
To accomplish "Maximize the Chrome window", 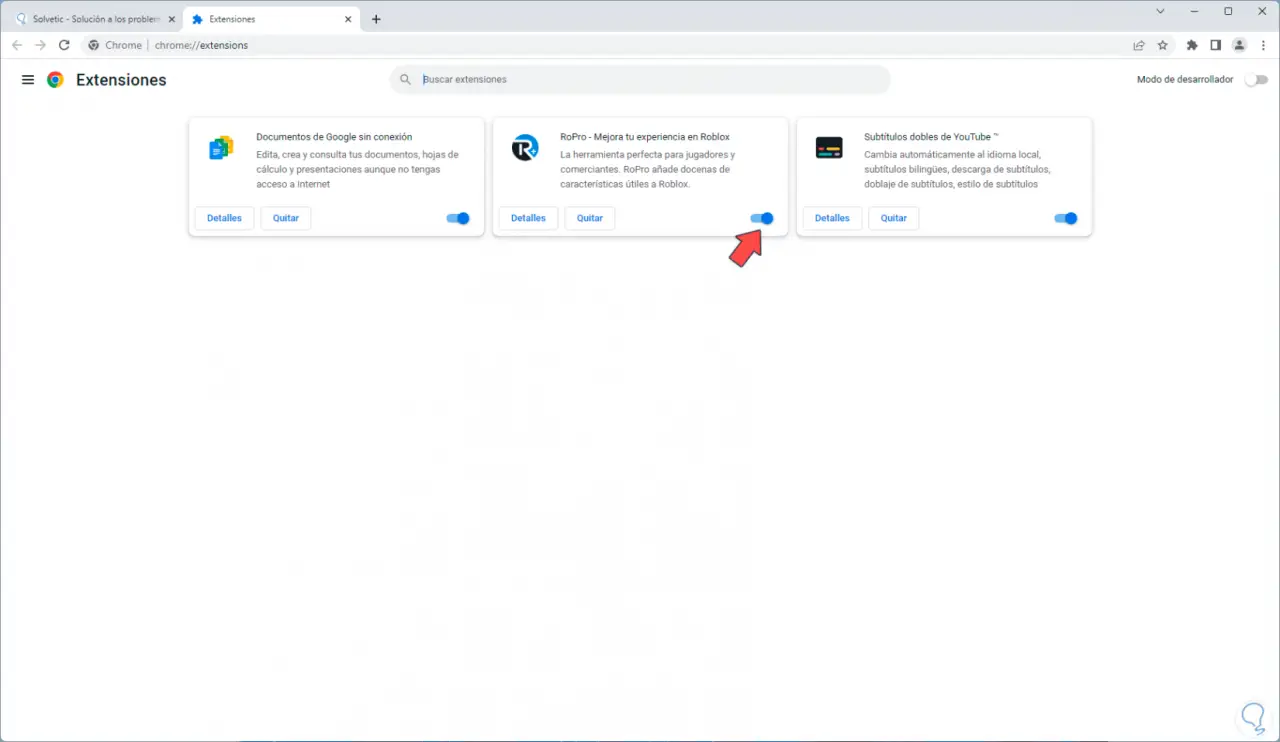I will [x=1228, y=11].
